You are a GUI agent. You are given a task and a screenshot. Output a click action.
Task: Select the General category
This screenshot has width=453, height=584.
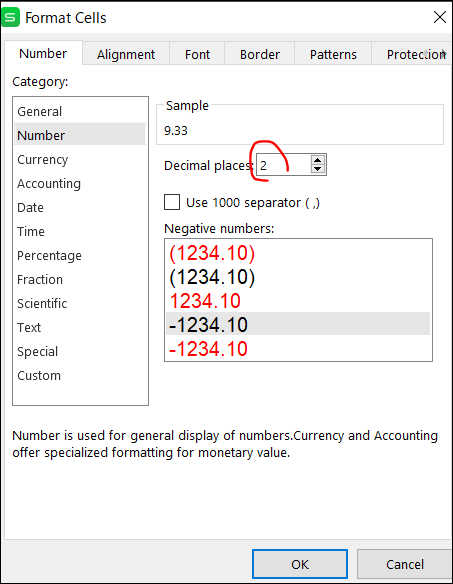(80, 111)
